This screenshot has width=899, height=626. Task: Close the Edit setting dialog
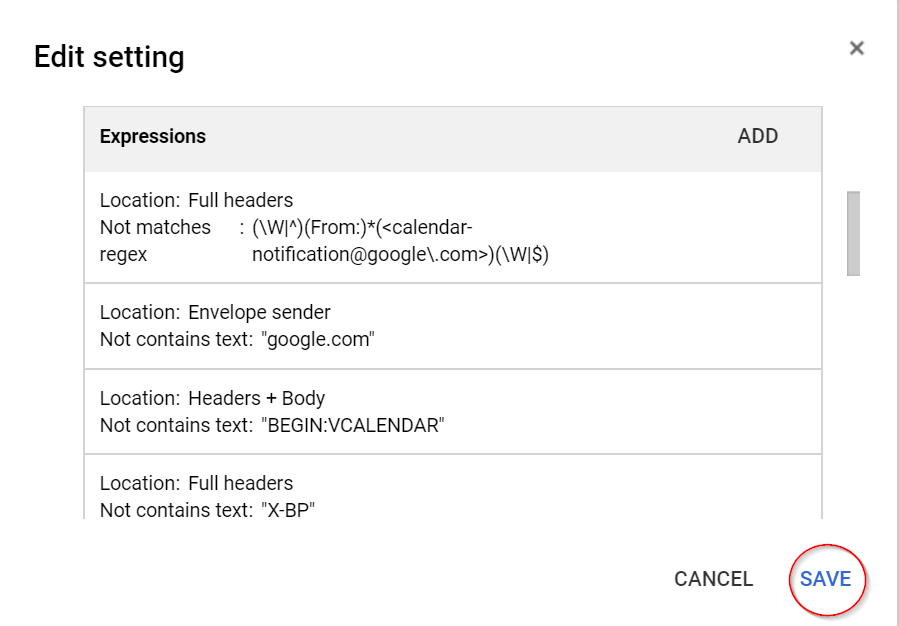[856, 48]
